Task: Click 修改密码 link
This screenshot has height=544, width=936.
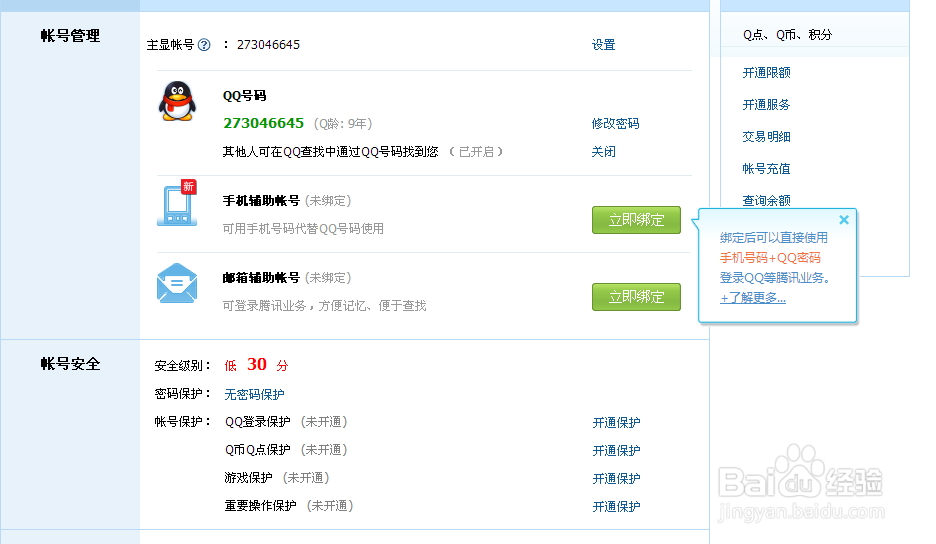Action: [x=615, y=124]
